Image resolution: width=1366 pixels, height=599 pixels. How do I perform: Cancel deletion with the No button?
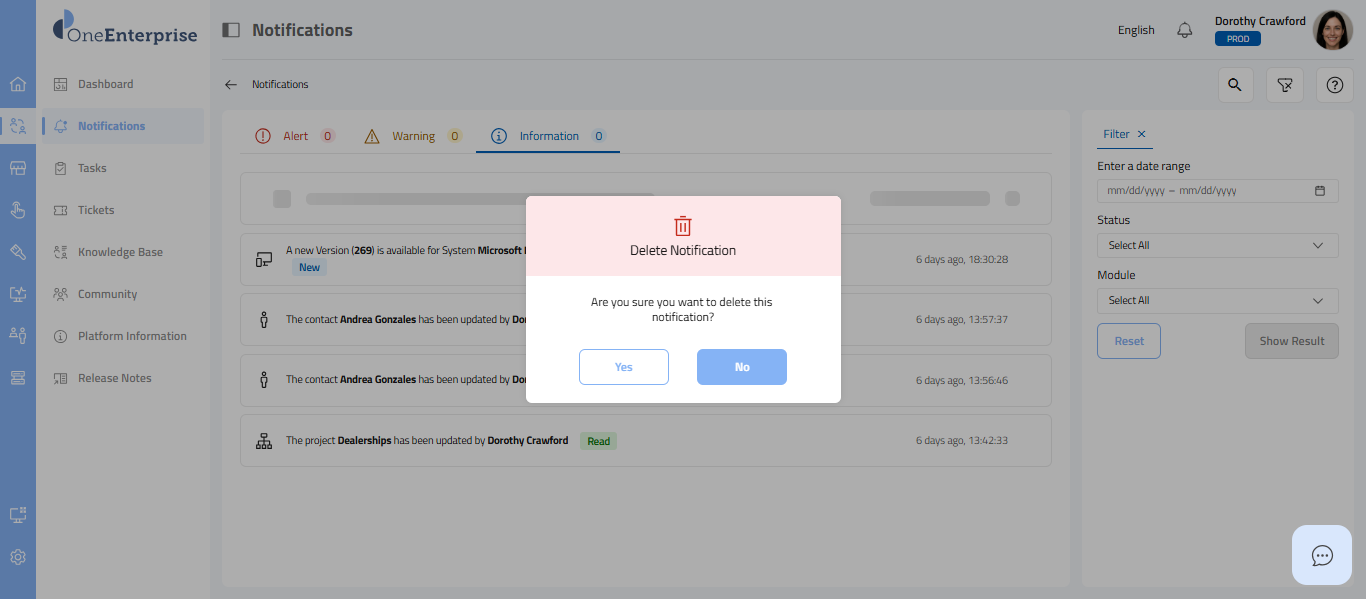(741, 367)
